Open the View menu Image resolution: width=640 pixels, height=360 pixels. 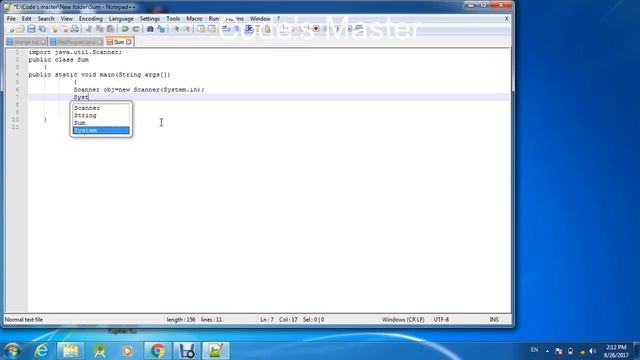click(67, 19)
